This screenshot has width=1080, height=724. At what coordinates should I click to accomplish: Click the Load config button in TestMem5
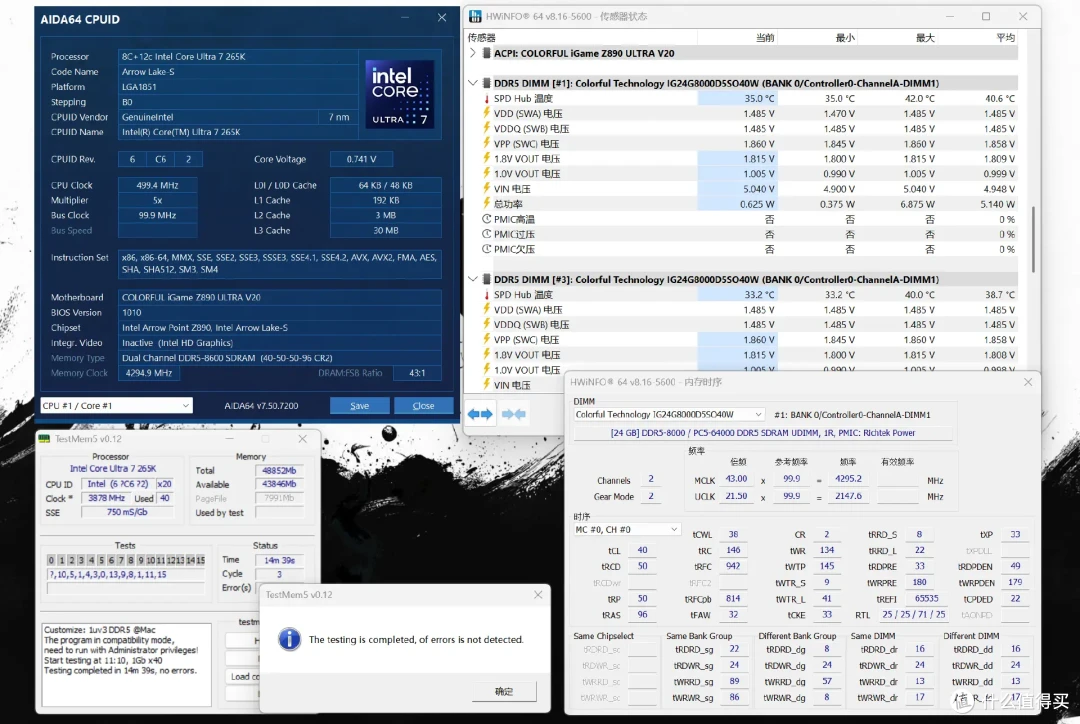click(245, 676)
